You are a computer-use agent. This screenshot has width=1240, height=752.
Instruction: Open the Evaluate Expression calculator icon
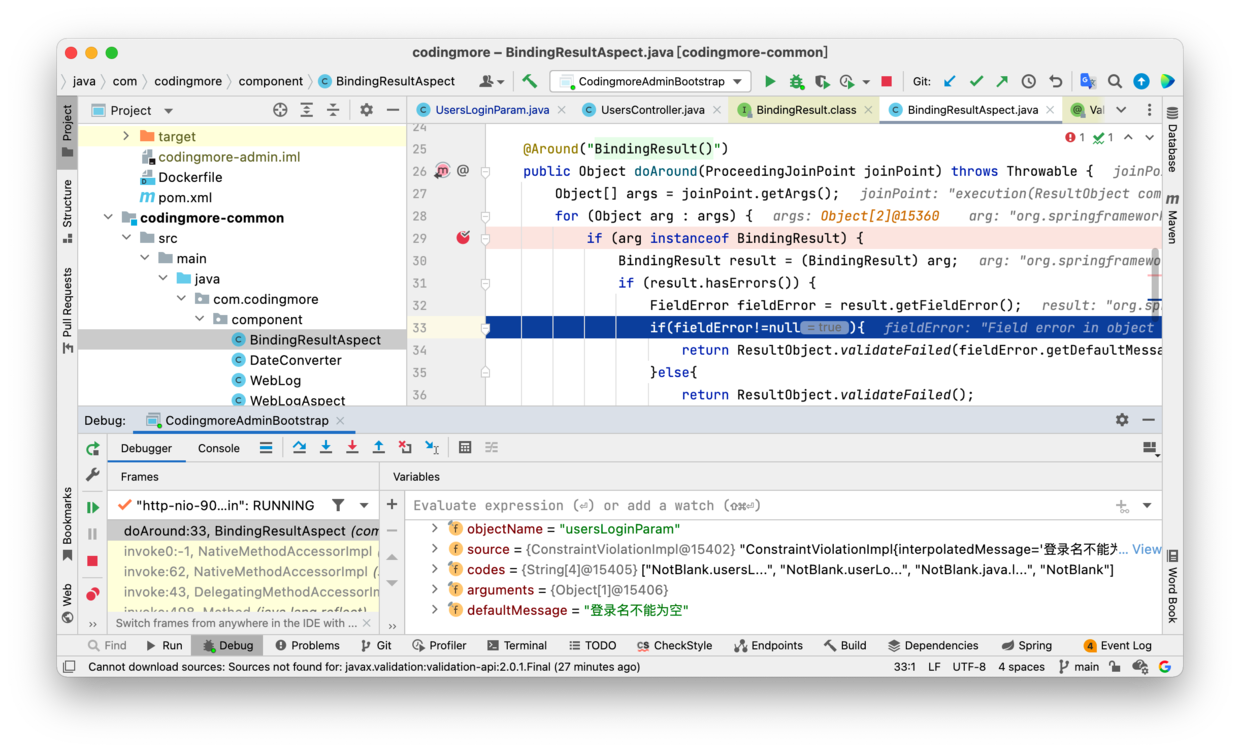(465, 448)
